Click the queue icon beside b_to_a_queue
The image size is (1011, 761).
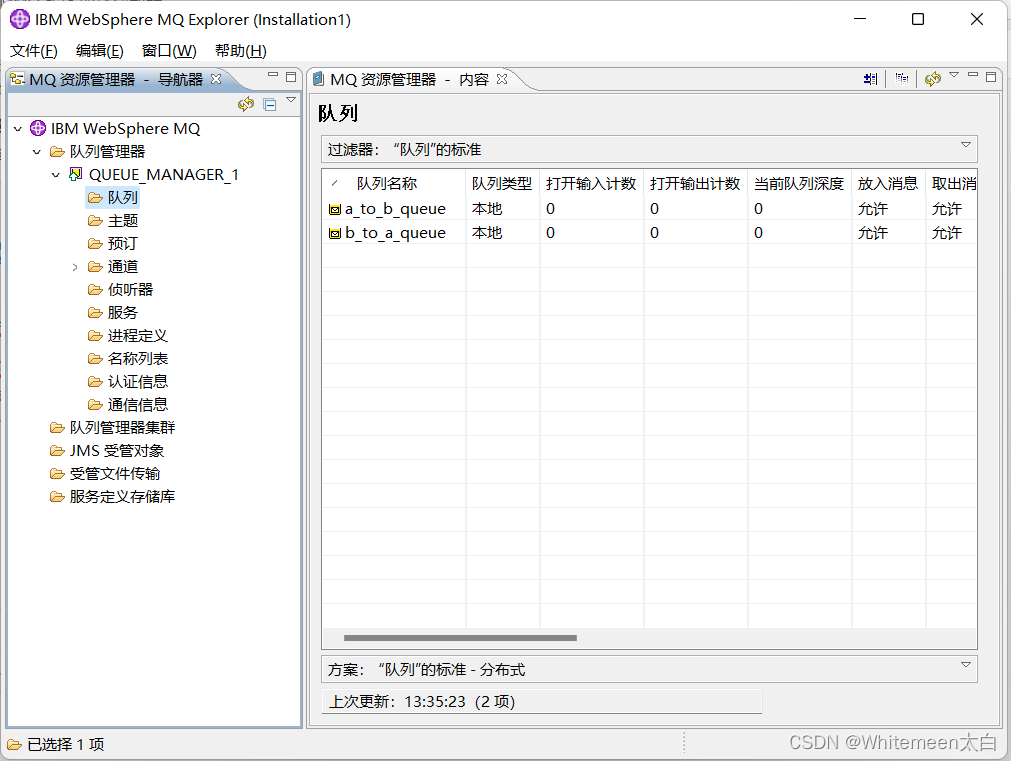pyautogui.click(x=335, y=233)
